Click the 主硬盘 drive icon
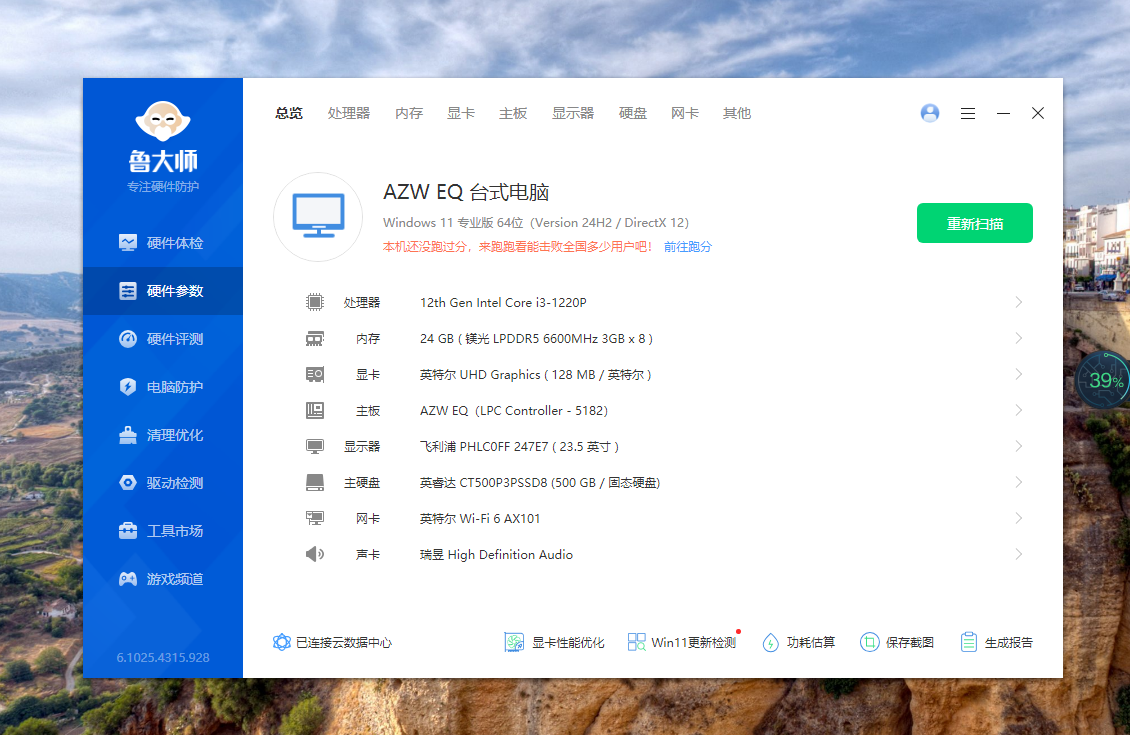 315,482
